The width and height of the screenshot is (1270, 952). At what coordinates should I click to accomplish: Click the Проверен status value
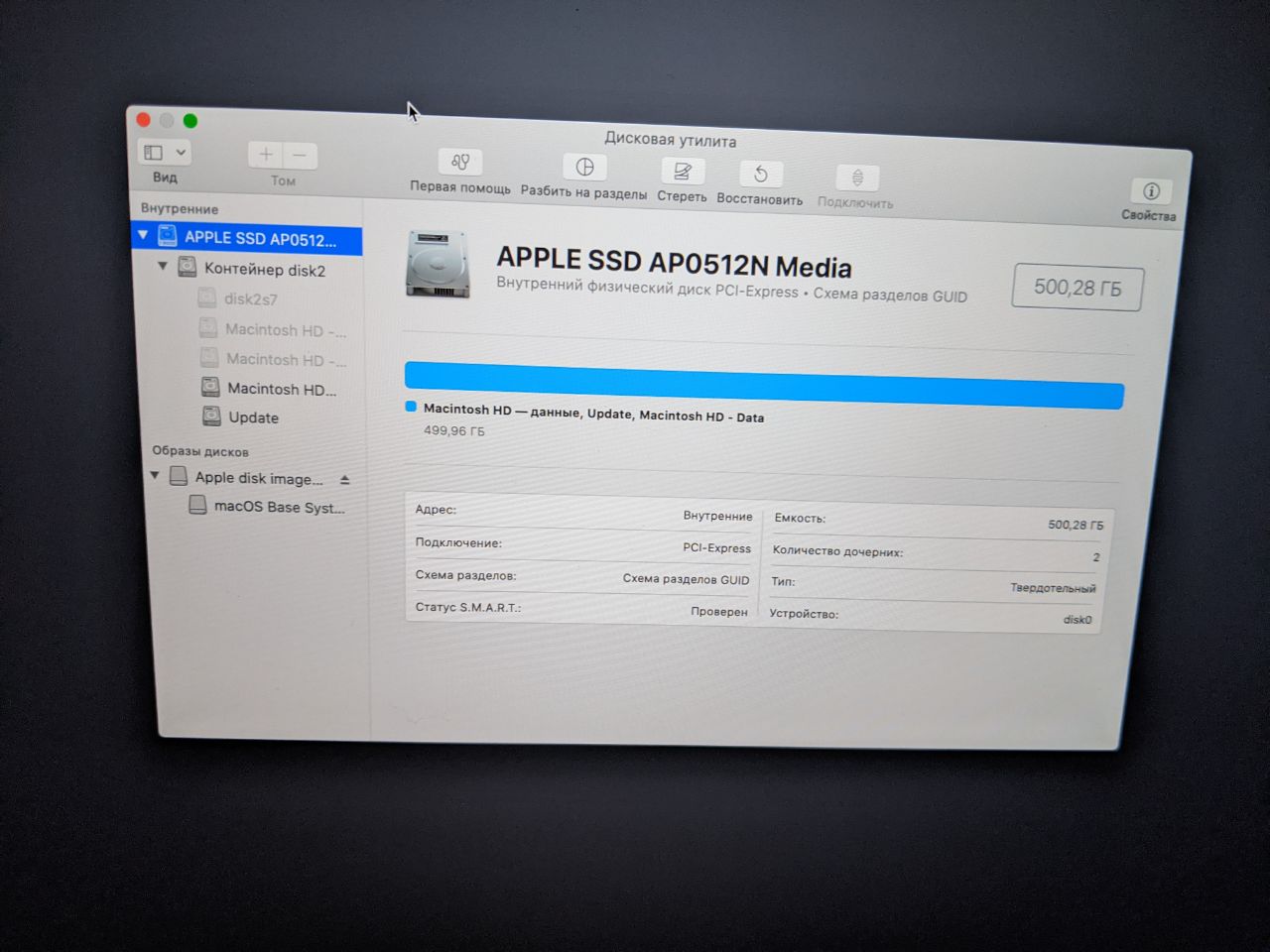click(719, 612)
